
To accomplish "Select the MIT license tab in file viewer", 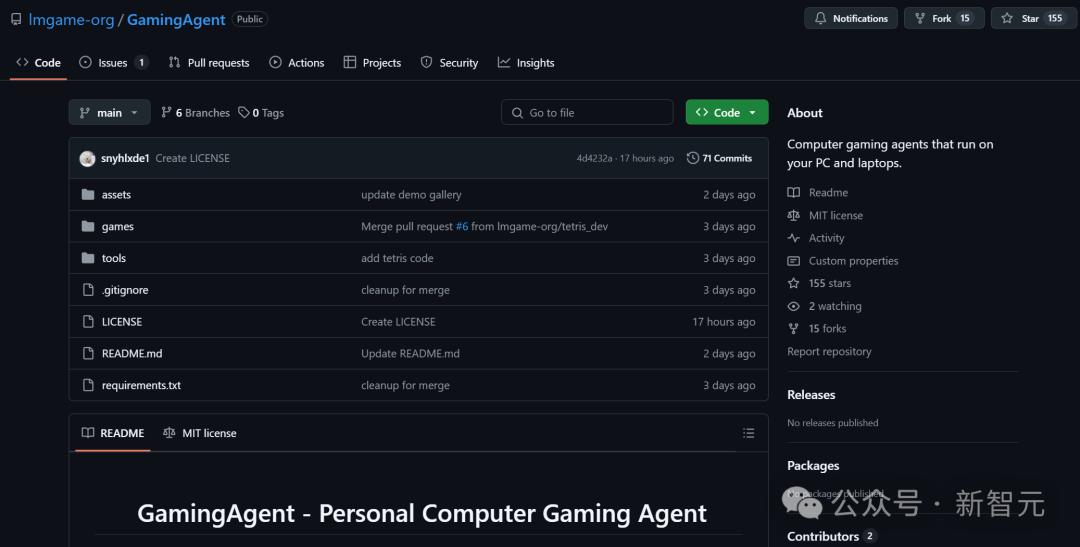I will (200, 433).
